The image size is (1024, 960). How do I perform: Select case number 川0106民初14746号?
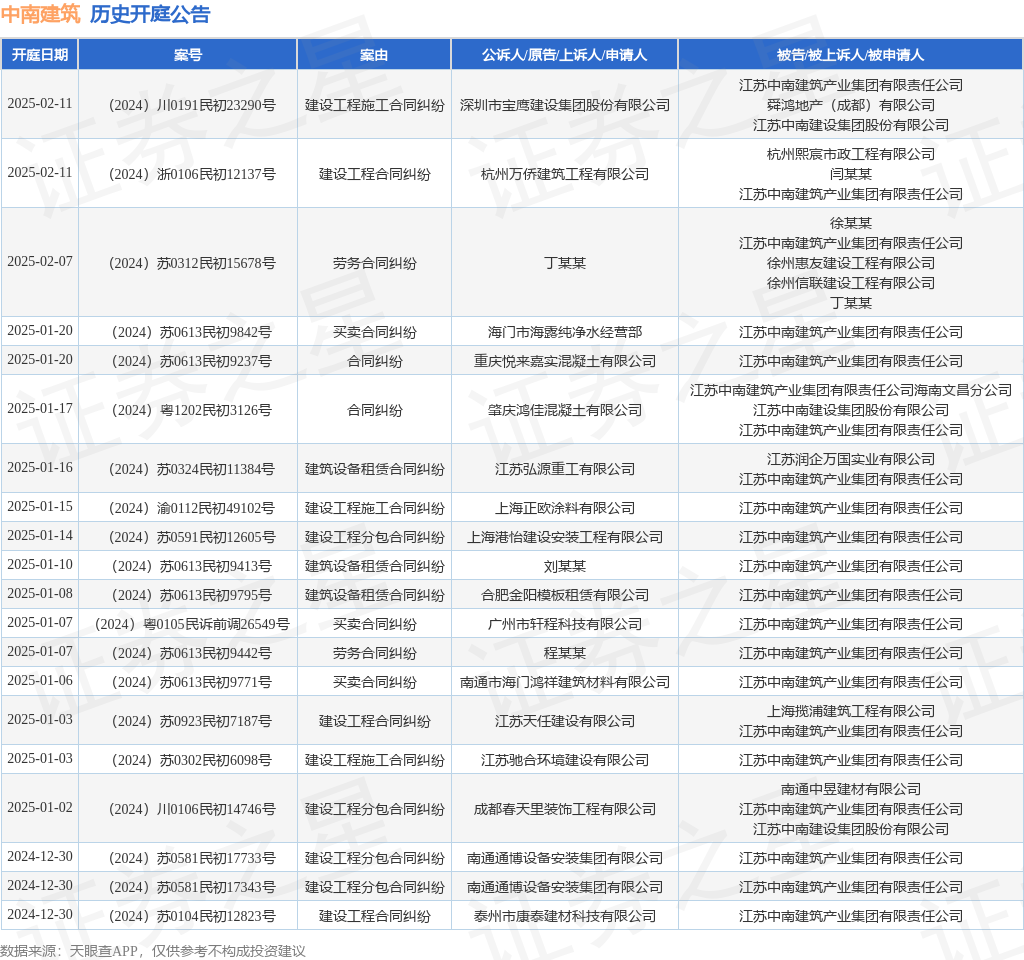(192, 810)
